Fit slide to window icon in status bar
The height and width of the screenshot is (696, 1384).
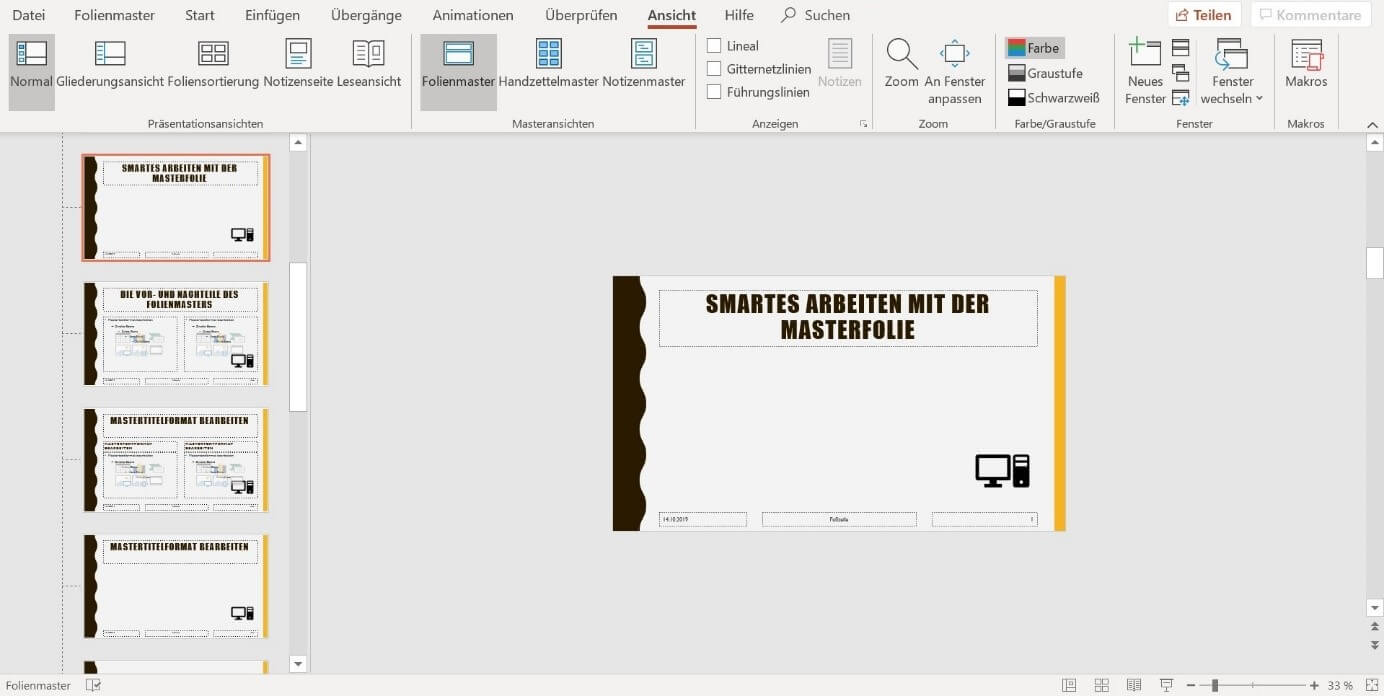(1370, 685)
